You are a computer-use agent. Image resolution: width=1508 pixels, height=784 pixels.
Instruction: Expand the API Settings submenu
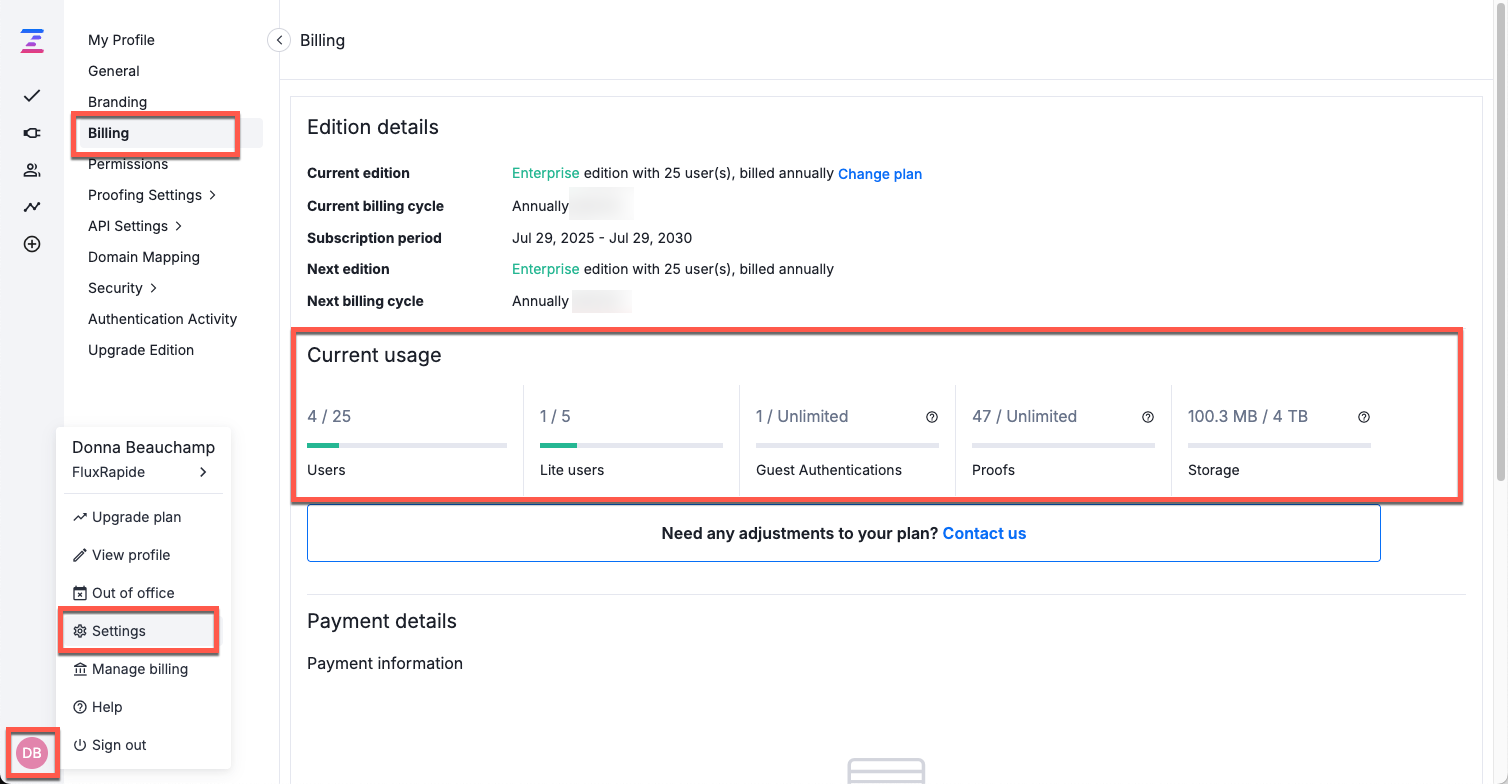tap(135, 226)
